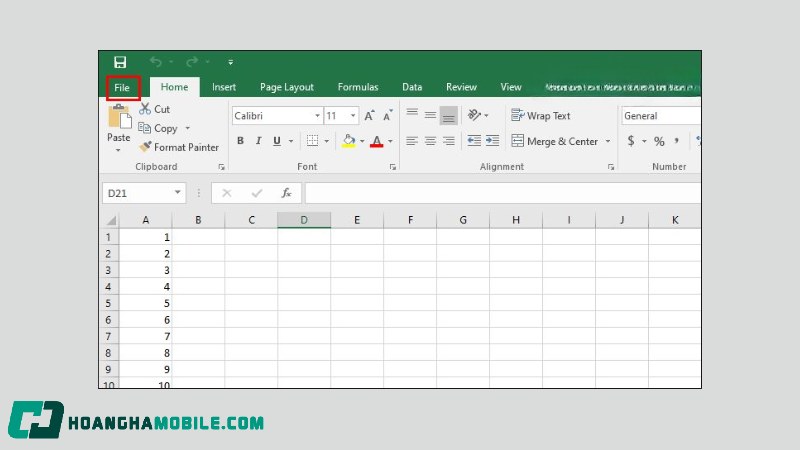This screenshot has height=450, width=800.
Task: Toggle Italic formatting
Action: click(x=258, y=141)
